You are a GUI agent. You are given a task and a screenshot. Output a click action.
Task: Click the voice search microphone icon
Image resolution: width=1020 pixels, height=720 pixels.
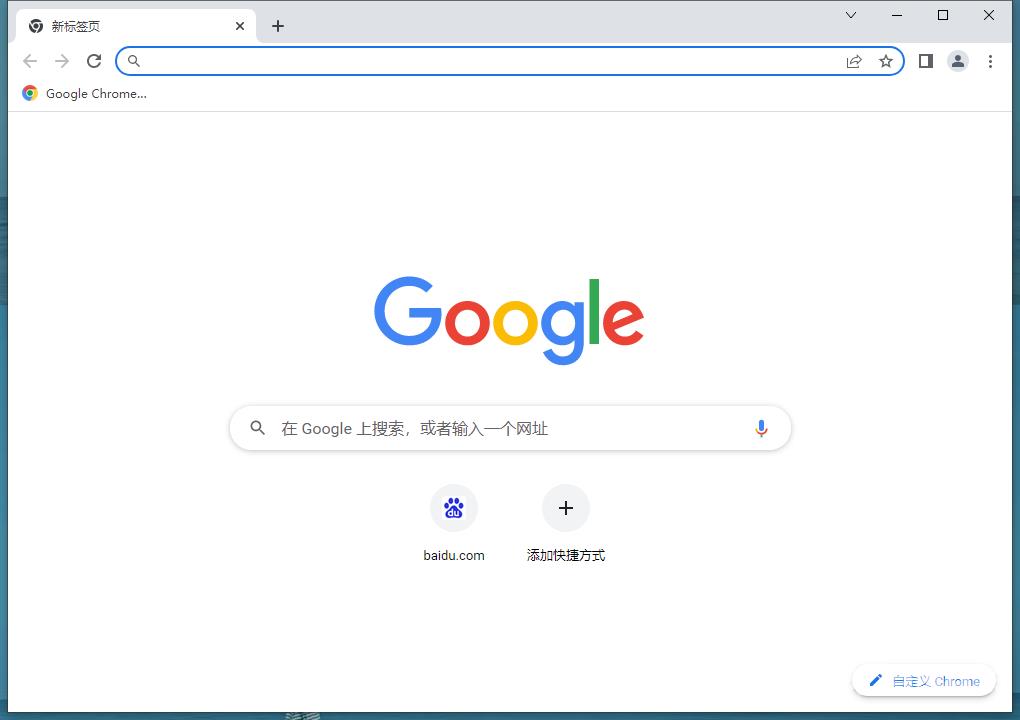pyautogui.click(x=761, y=428)
